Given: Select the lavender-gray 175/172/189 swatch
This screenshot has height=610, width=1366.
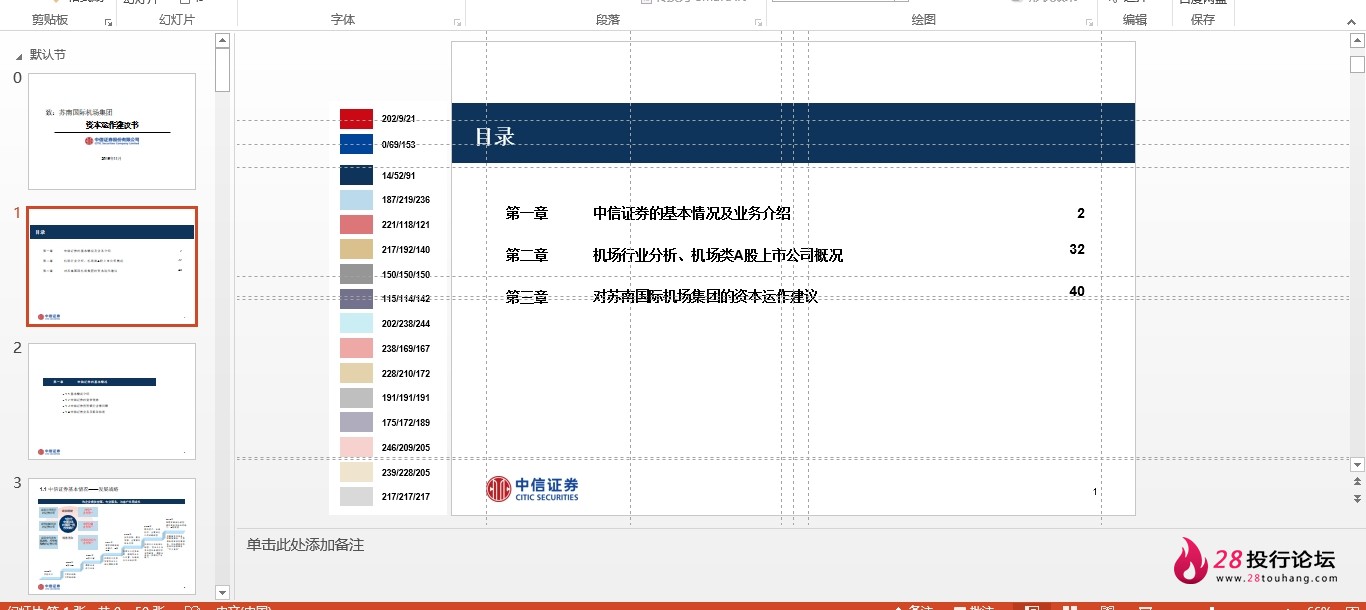Looking at the screenshot, I should click(356, 422).
